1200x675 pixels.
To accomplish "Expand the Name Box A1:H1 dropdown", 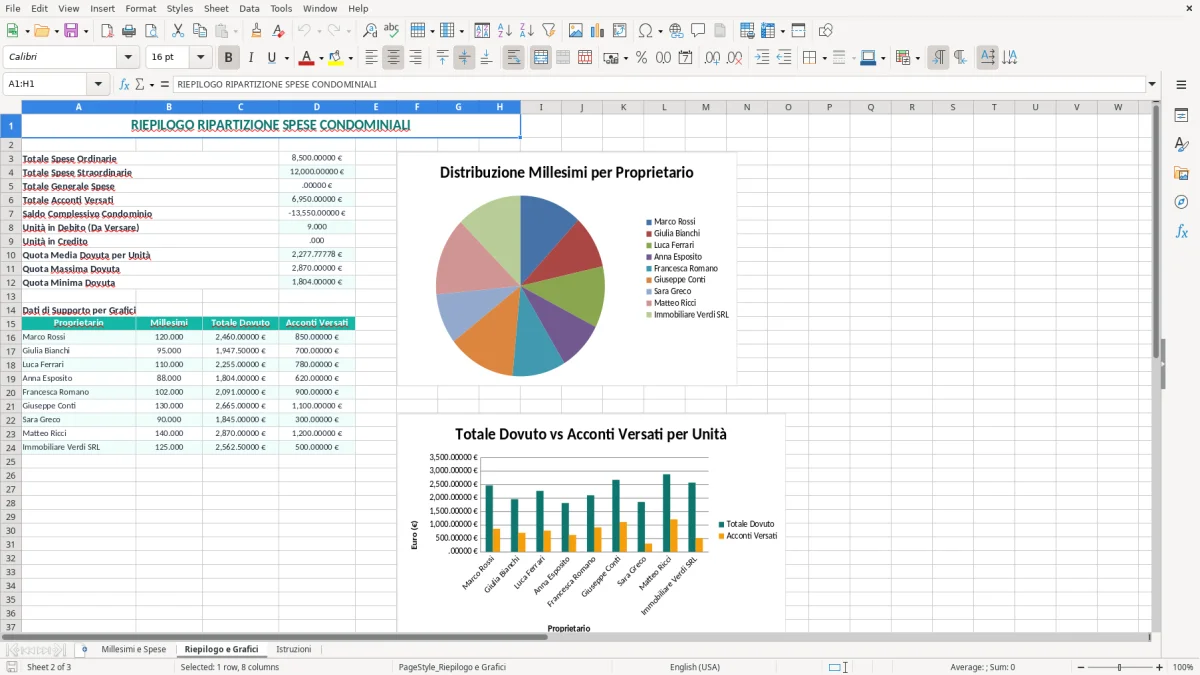I will pyautogui.click(x=98, y=84).
